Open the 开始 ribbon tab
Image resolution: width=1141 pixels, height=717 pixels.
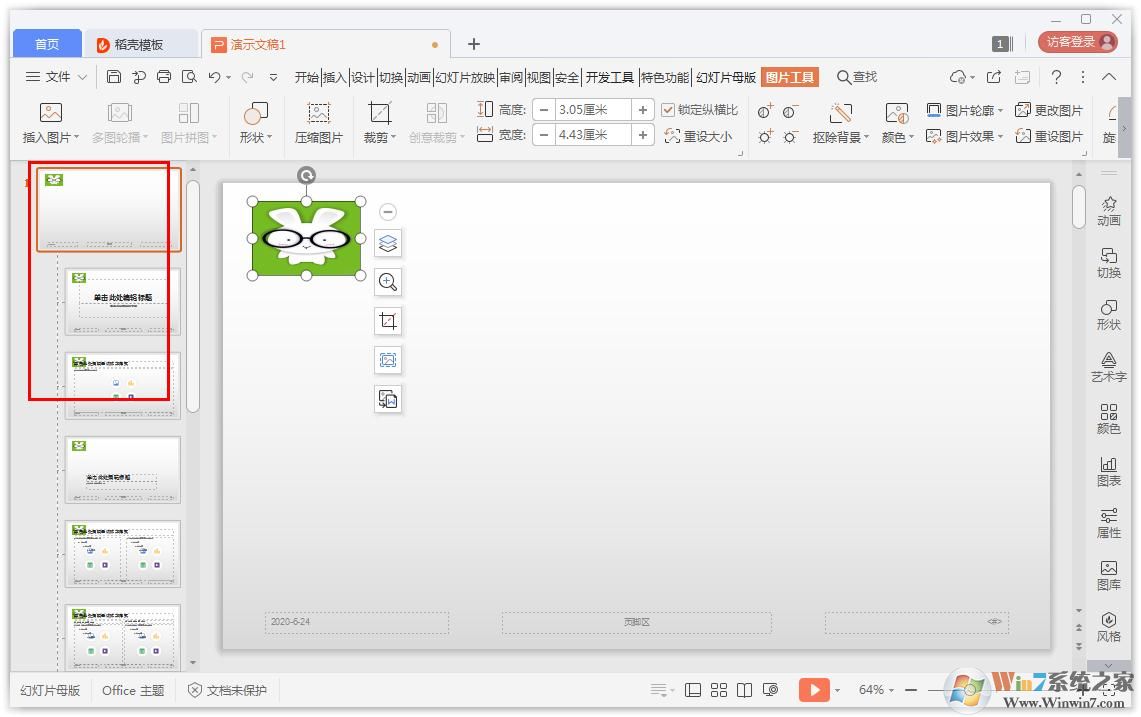tap(306, 77)
